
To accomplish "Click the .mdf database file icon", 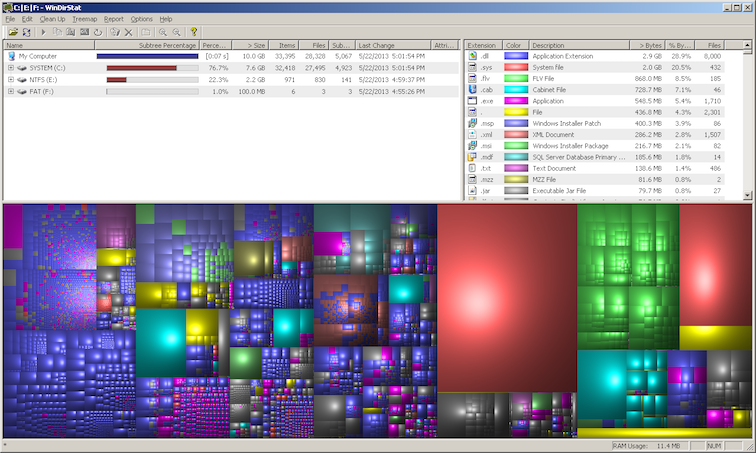I will point(472,157).
